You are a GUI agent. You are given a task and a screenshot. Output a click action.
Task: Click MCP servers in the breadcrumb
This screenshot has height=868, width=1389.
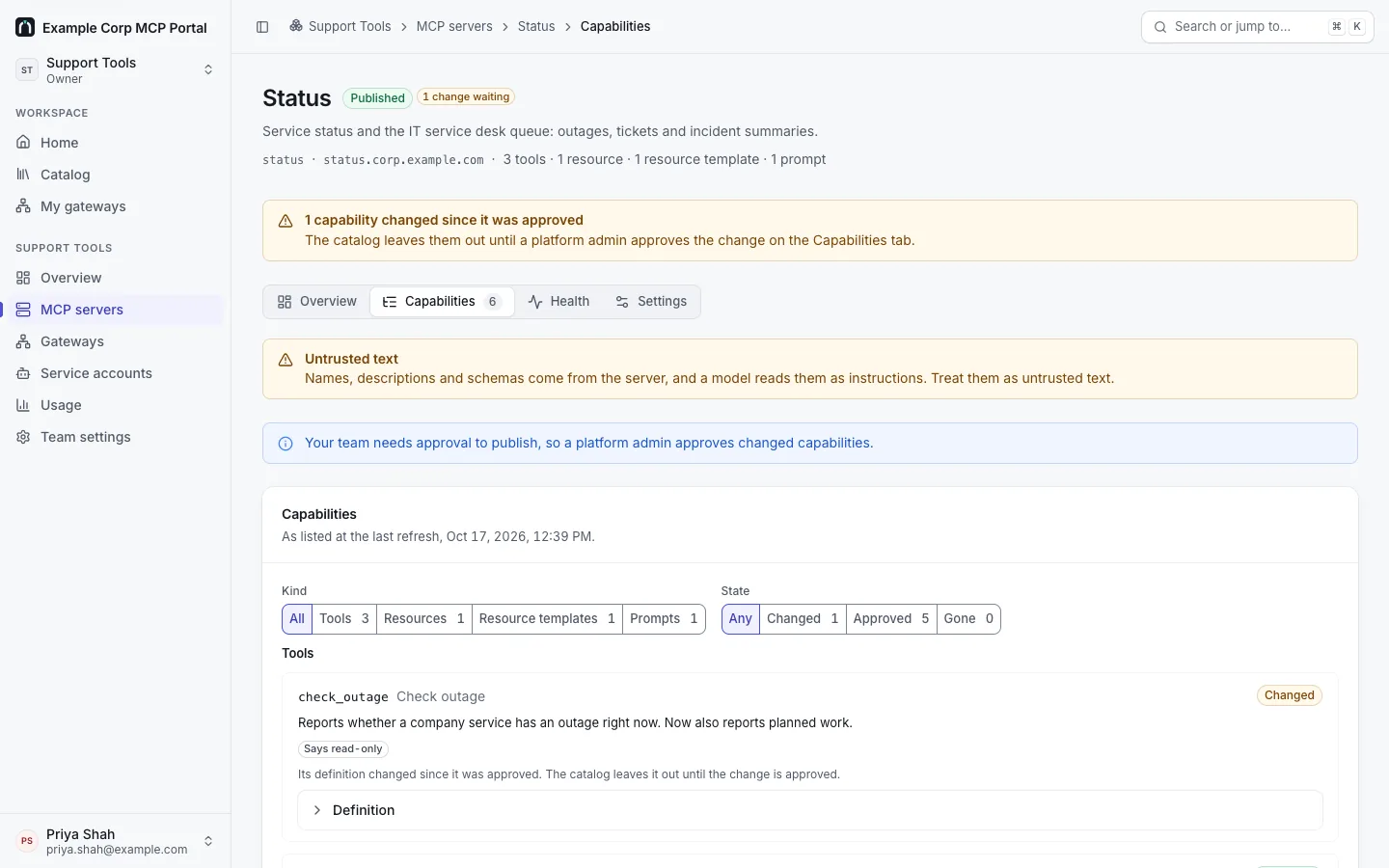click(x=454, y=27)
